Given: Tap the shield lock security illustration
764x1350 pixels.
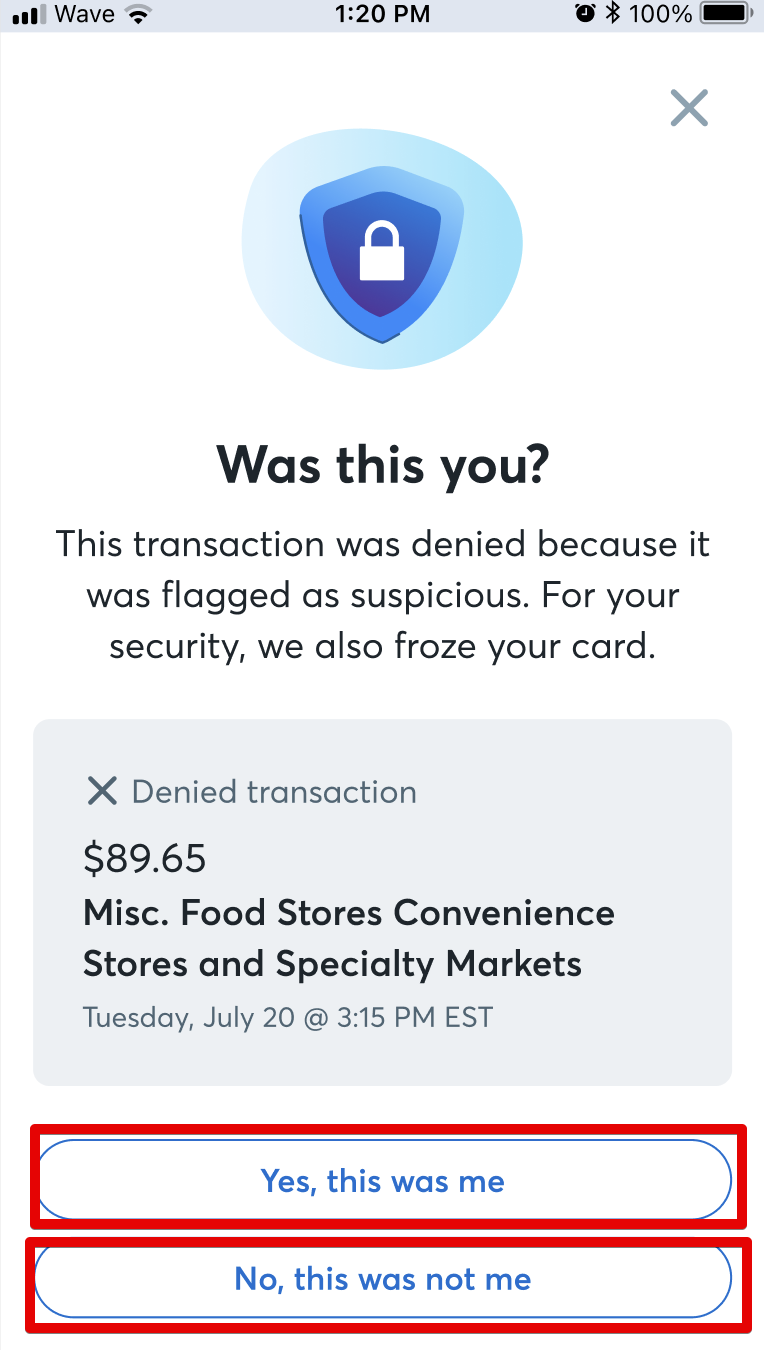Looking at the screenshot, I should pyautogui.click(x=382, y=249).
